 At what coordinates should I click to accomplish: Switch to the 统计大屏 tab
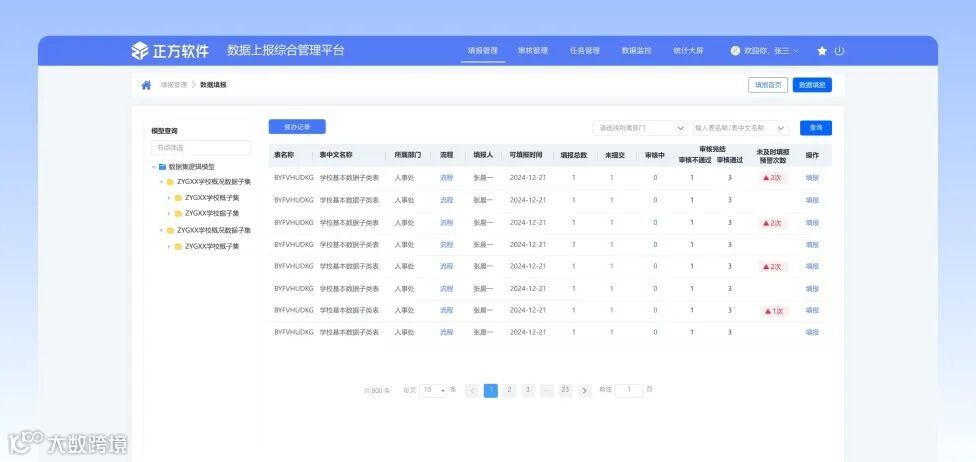(x=688, y=51)
